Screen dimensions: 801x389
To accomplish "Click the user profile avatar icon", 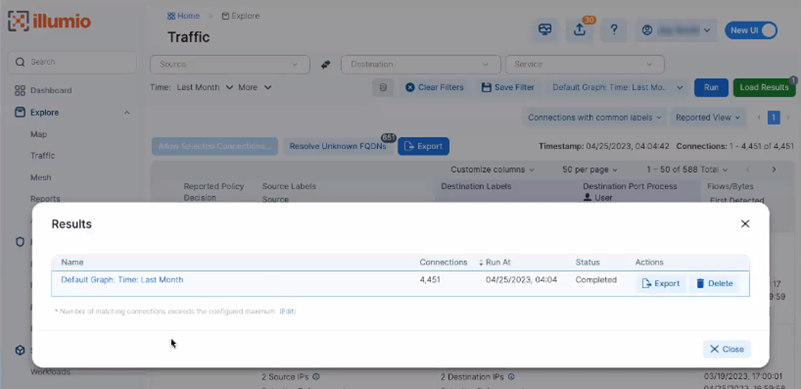I will [647, 31].
